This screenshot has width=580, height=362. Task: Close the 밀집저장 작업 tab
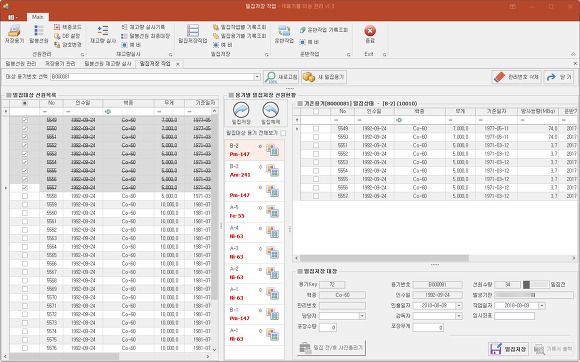[178, 64]
